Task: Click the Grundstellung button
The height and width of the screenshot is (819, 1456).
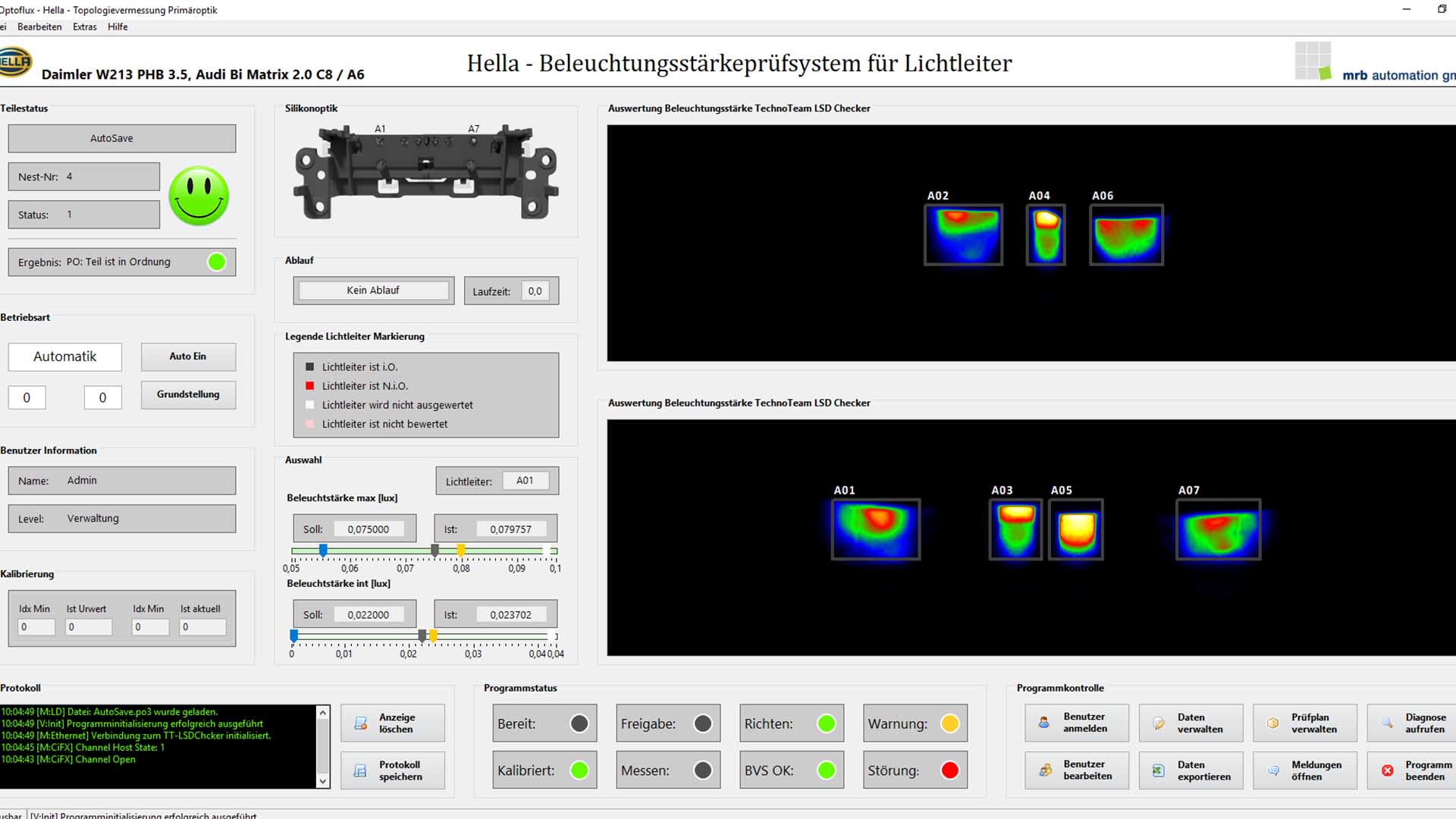Action: pyautogui.click(x=188, y=394)
